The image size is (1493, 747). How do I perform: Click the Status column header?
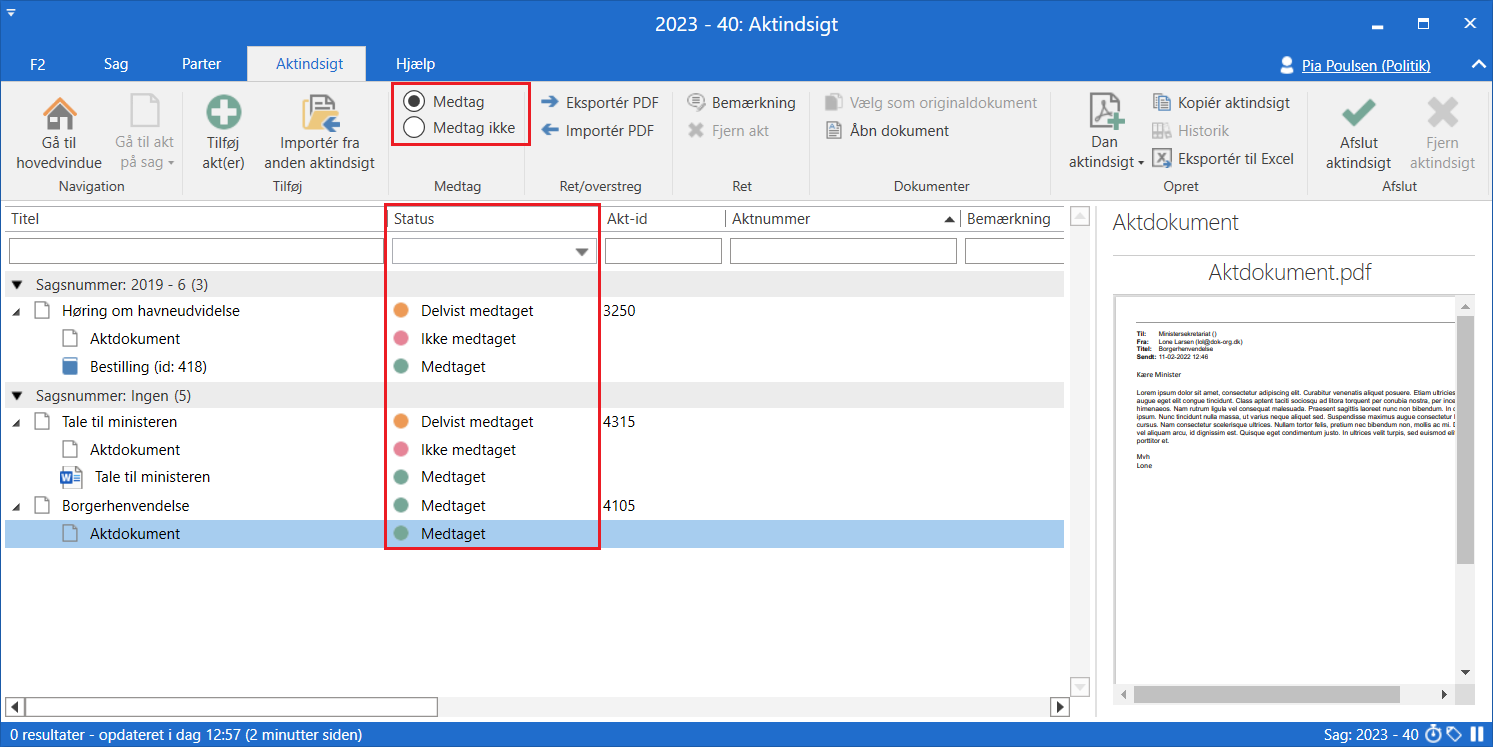495,219
